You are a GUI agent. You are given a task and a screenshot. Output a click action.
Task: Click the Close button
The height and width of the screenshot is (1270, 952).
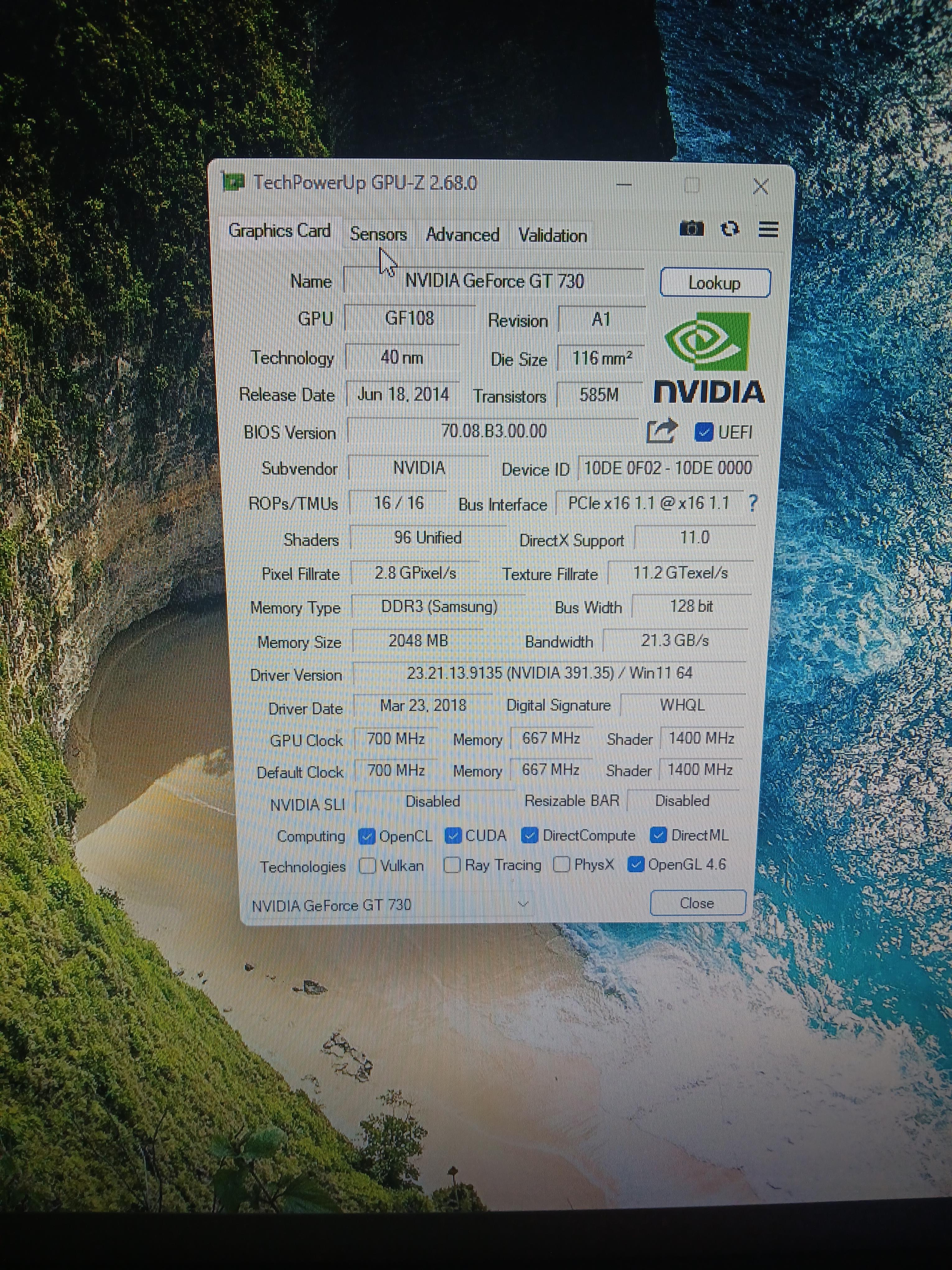pos(697,903)
